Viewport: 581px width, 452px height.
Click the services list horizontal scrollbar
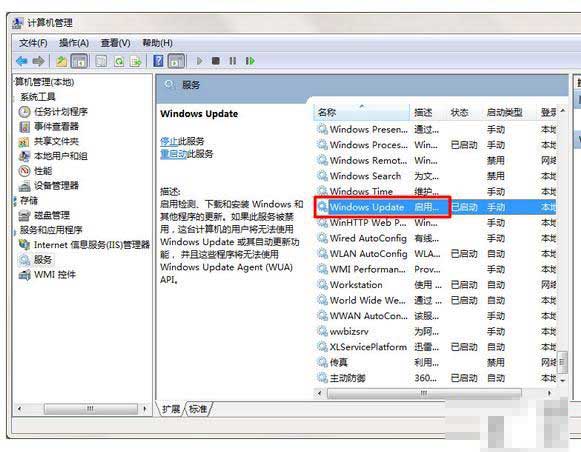[424, 393]
